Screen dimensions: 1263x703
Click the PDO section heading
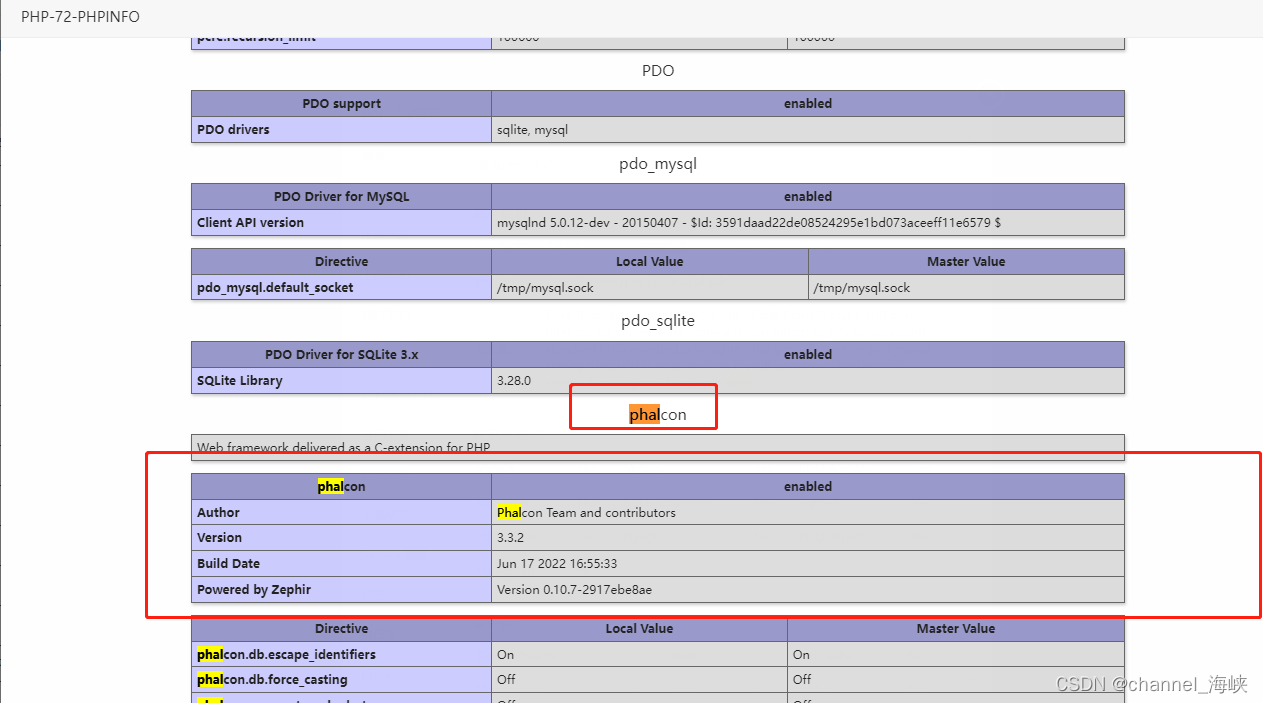[658, 71]
